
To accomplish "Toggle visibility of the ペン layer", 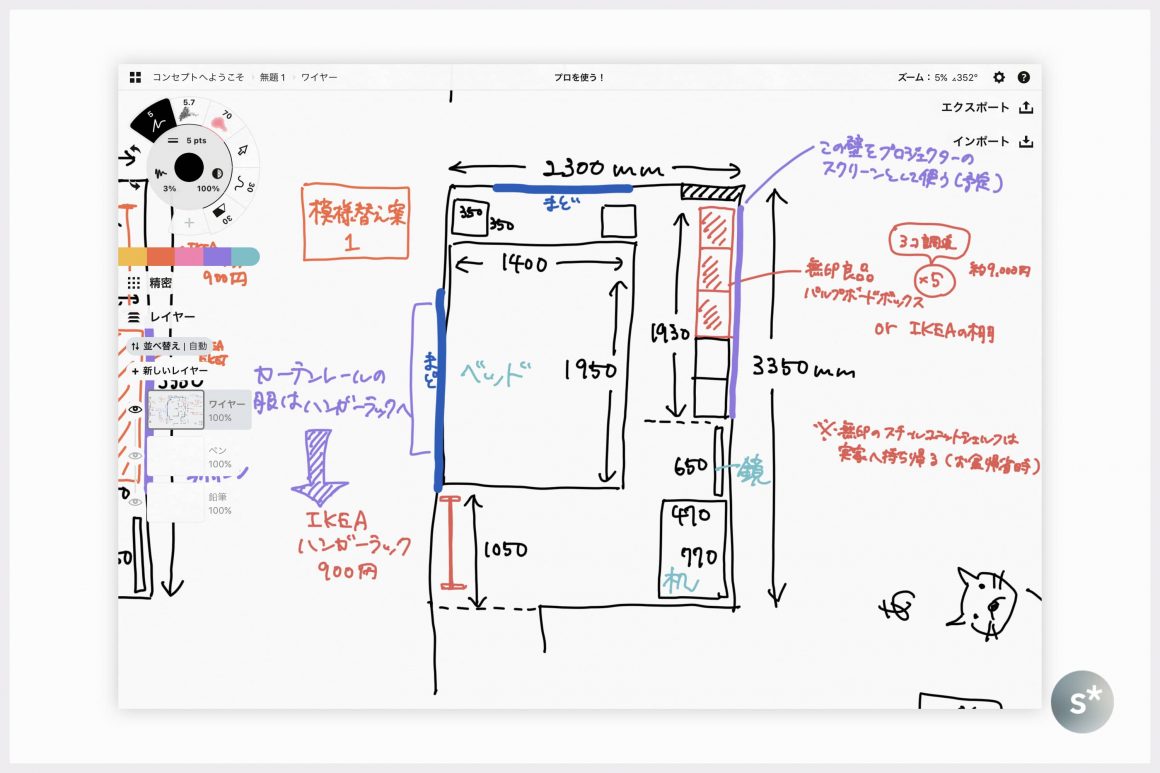I will pyautogui.click(x=135, y=456).
